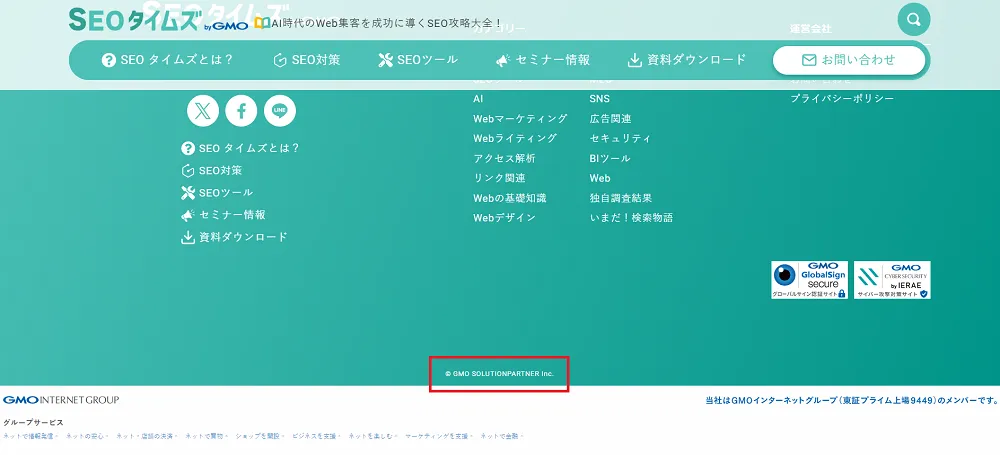This screenshot has width=1000, height=455.
Task: Open the アクセス解析 category link
Action: pyautogui.click(x=504, y=158)
